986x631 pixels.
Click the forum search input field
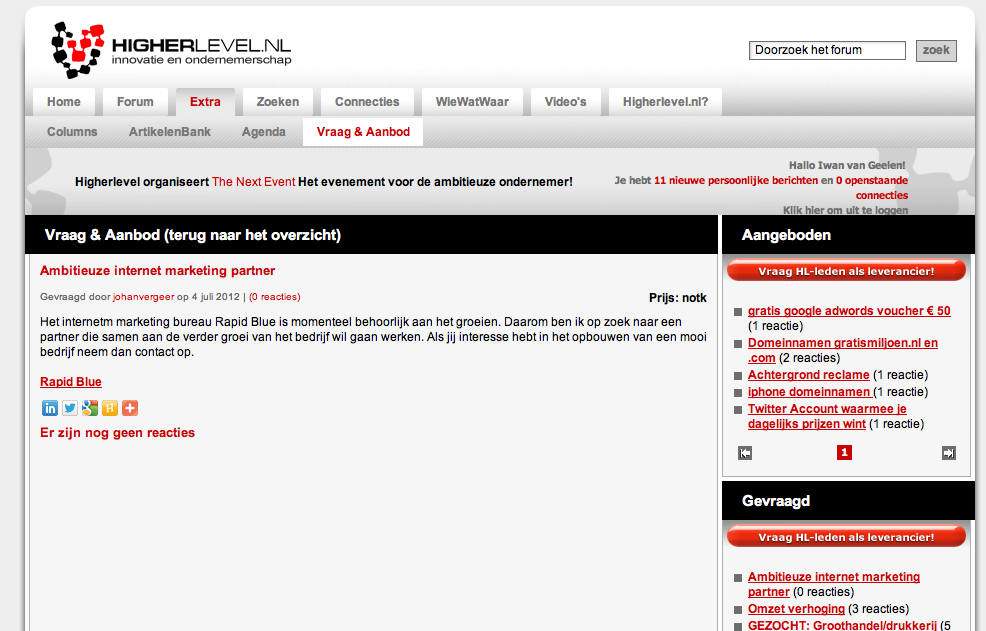[x=827, y=50]
